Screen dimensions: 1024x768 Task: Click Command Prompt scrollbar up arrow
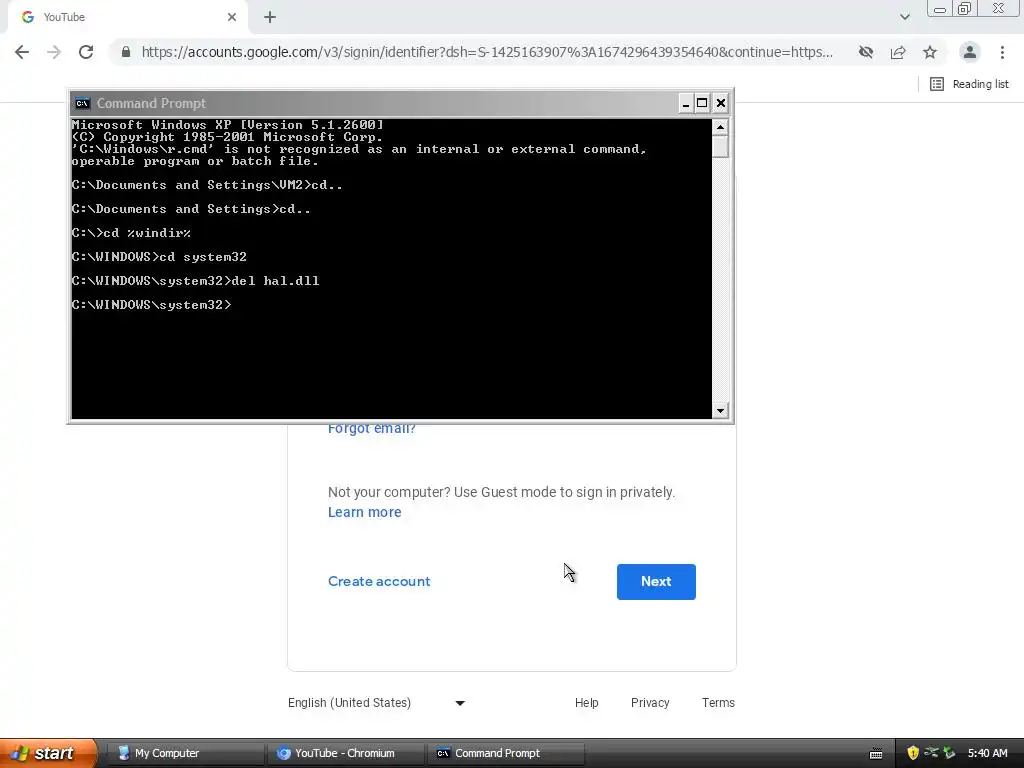(x=720, y=127)
